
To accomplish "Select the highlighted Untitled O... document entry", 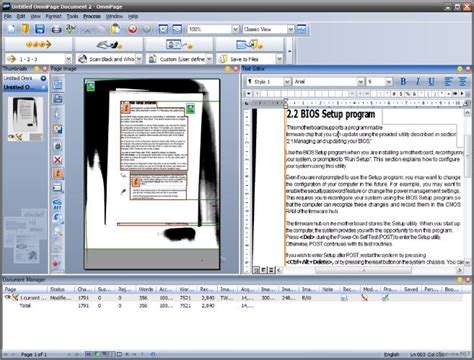I will [25, 87].
